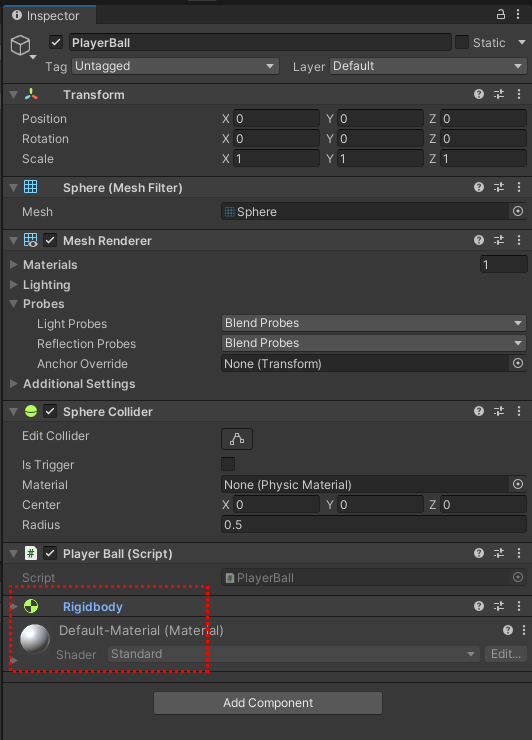
Task: Open object picker for Anchor Override
Action: (518, 363)
